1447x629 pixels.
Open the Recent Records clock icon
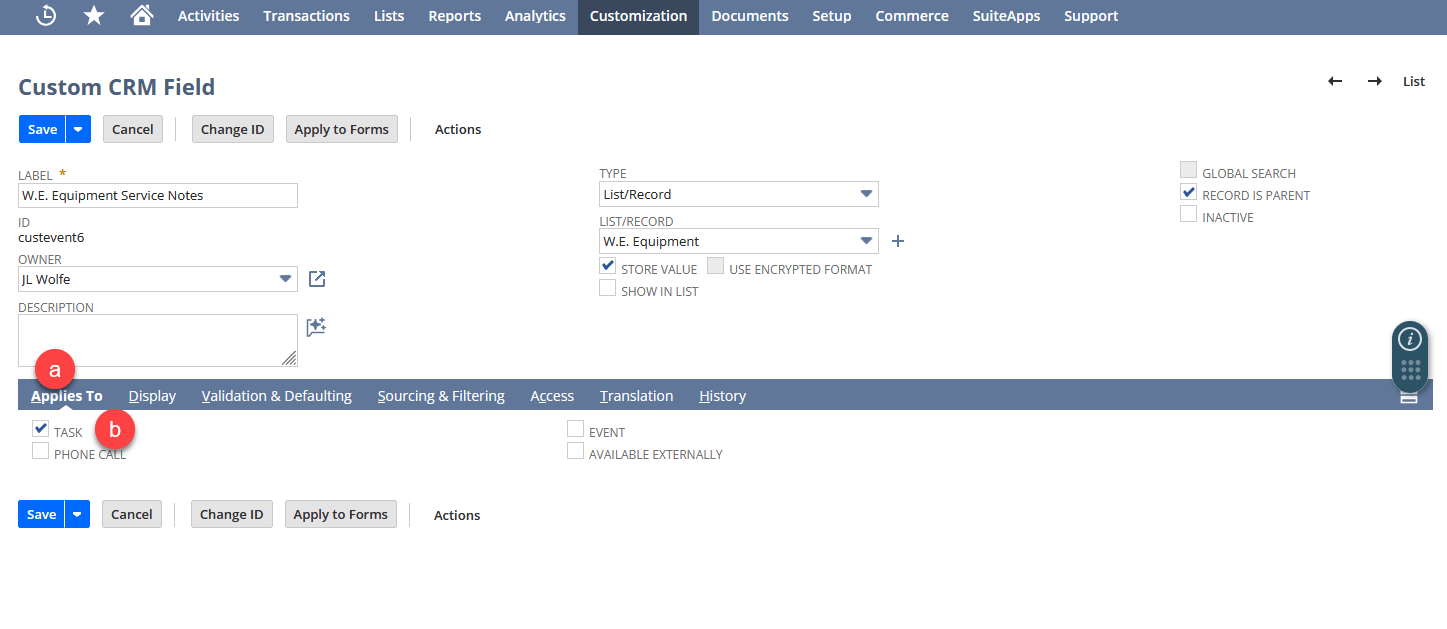click(46, 16)
